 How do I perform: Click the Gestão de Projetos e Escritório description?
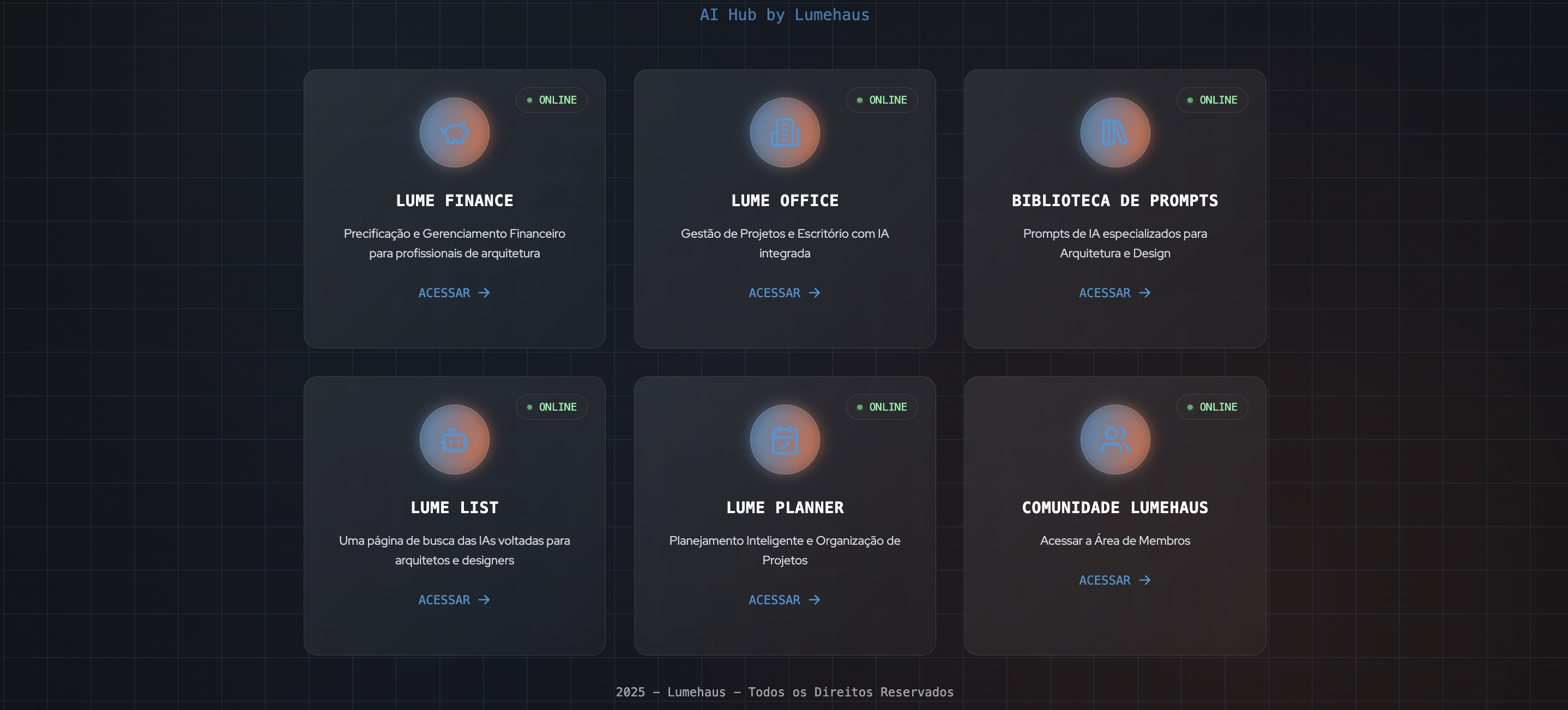tap(785, 243)
